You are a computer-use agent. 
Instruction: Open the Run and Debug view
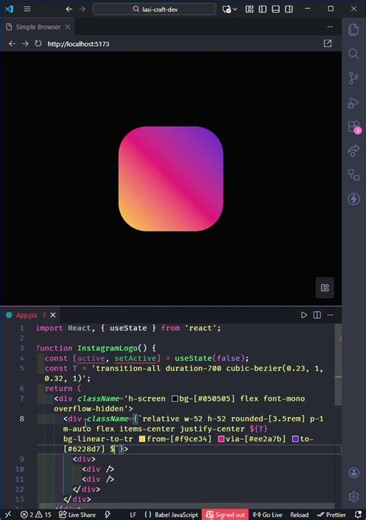354,103
